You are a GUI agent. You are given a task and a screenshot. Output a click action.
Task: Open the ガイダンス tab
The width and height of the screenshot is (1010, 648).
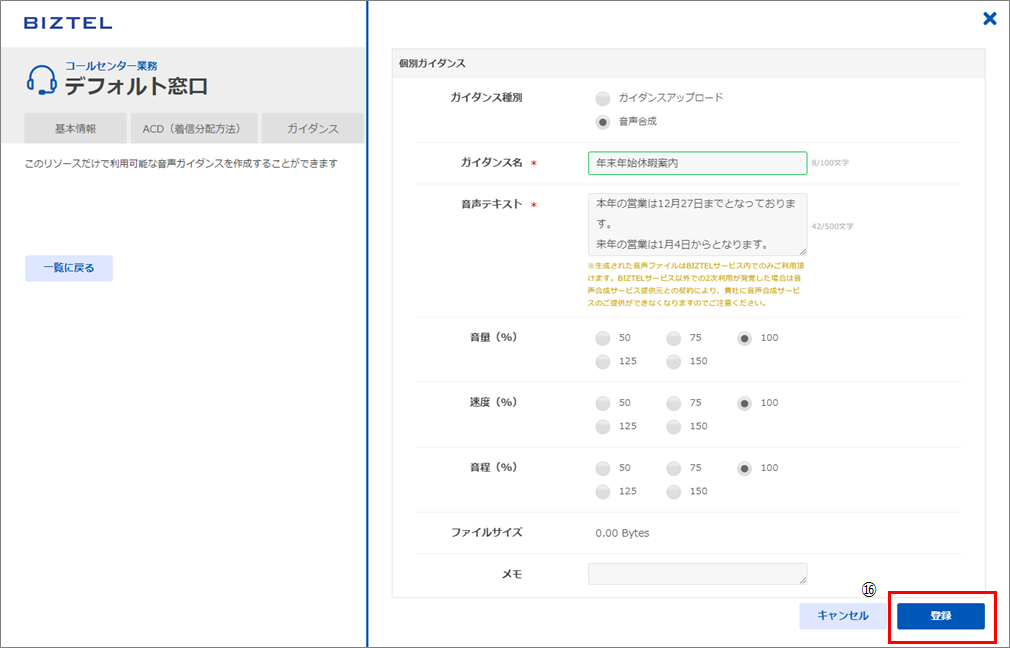point(312,128)
